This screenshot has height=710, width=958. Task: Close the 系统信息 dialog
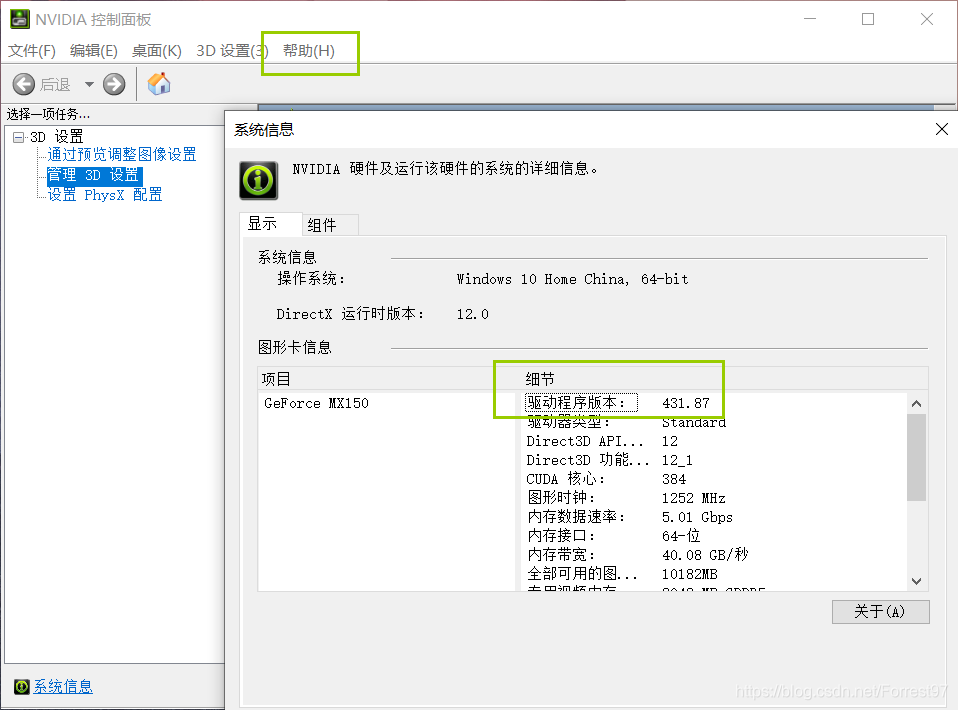tap(942, 129)
